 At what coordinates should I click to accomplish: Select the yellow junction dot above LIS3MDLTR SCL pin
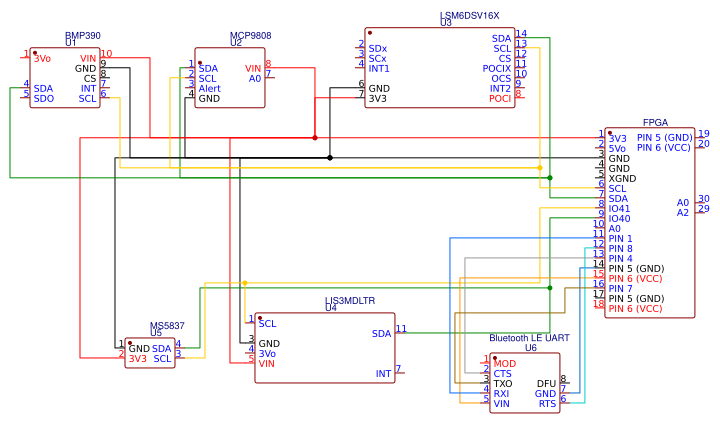pos(245,283)
